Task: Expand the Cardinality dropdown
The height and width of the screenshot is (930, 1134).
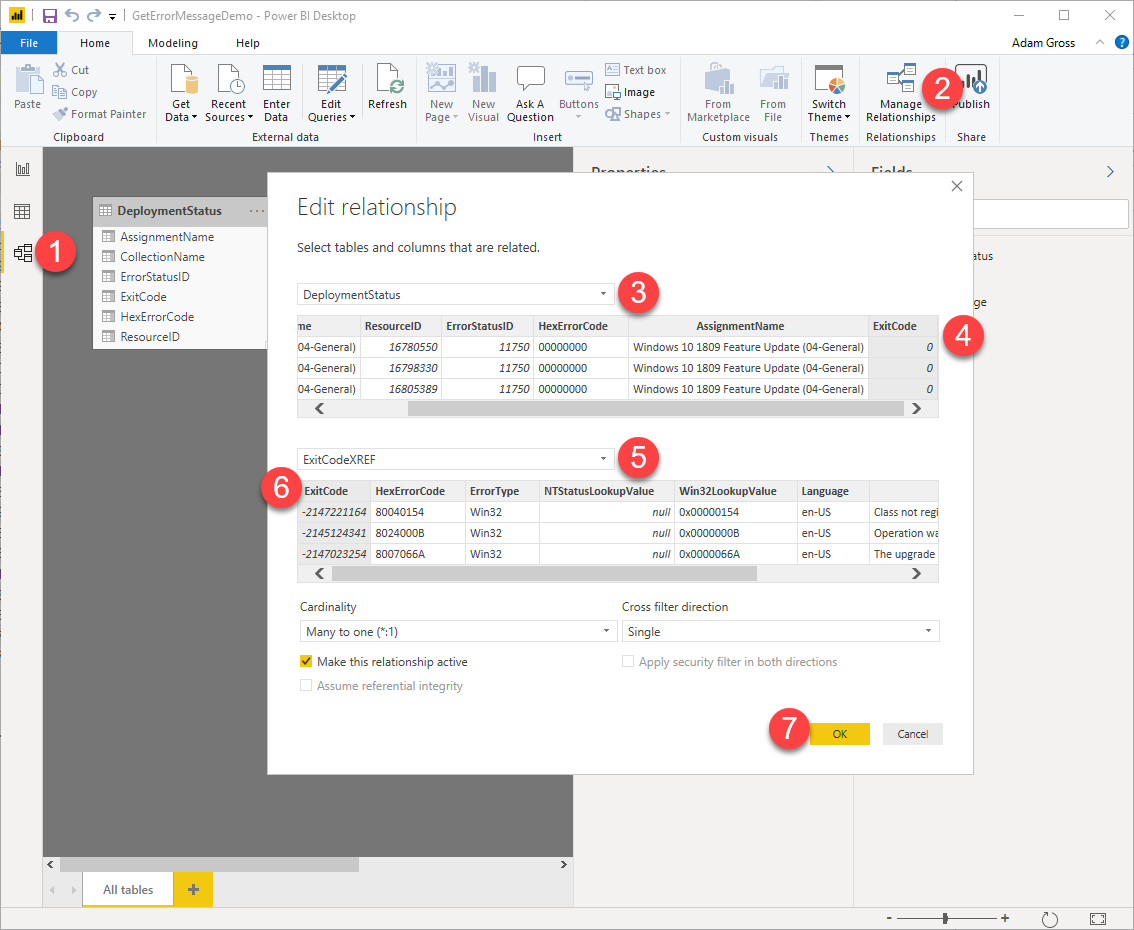Action: click(x=458, y=632)
